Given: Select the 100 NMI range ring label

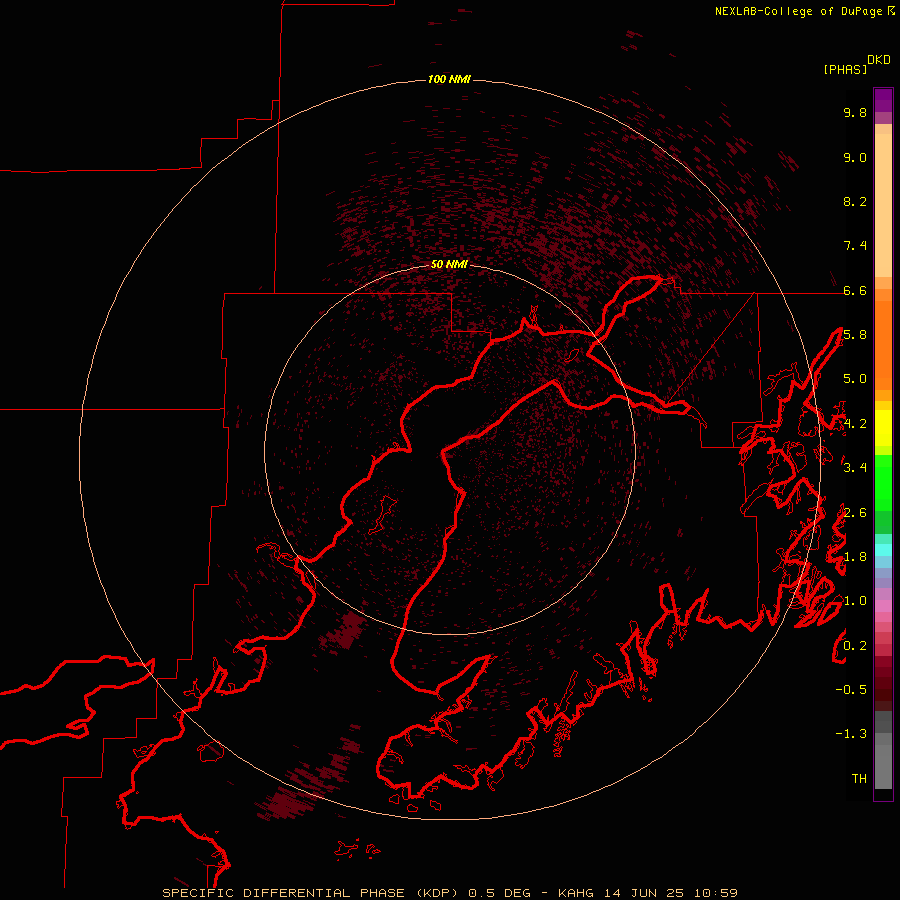Looking at the screenshot, I should (x=449, y=79).
